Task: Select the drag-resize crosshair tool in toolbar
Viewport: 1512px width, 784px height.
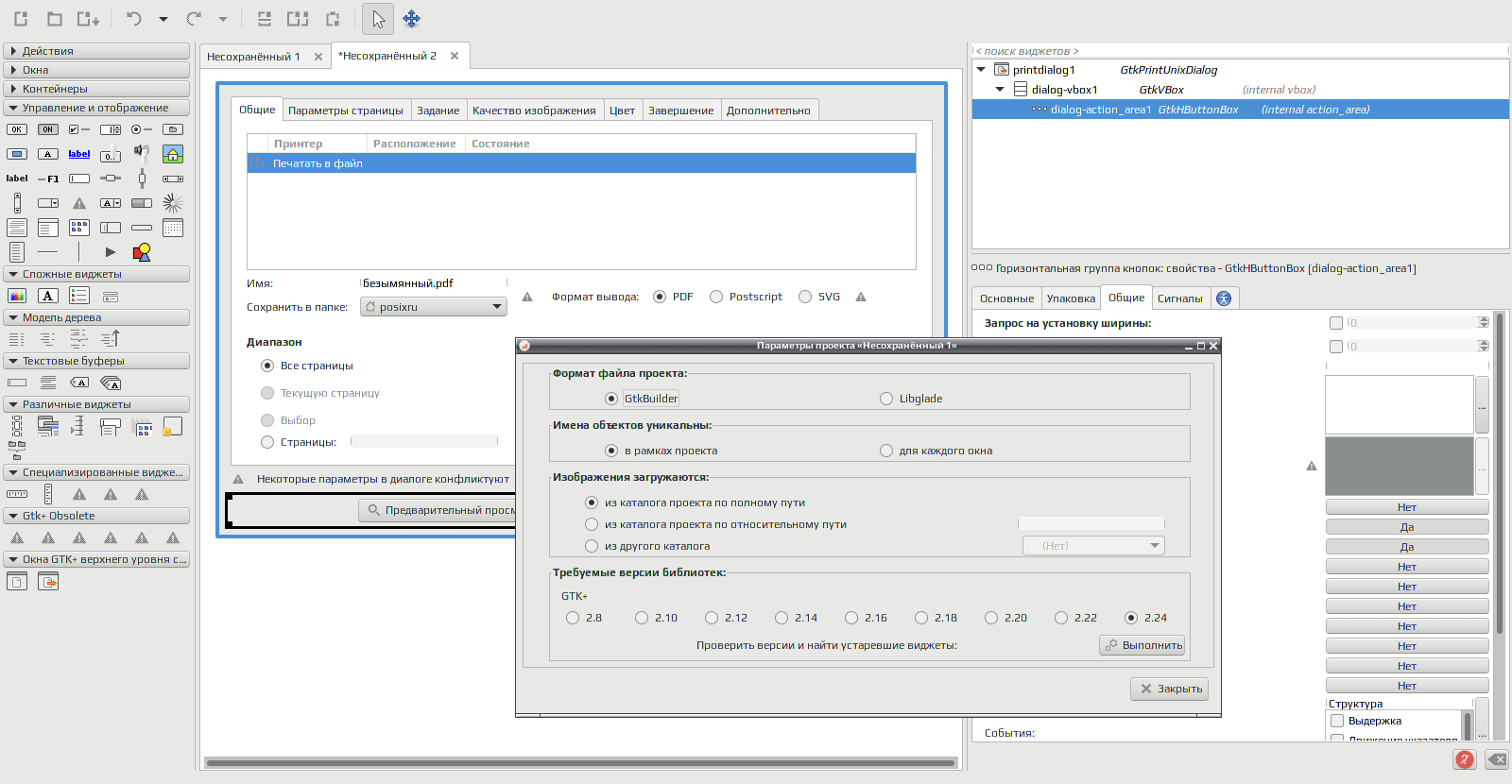Action: coord(411,19)
